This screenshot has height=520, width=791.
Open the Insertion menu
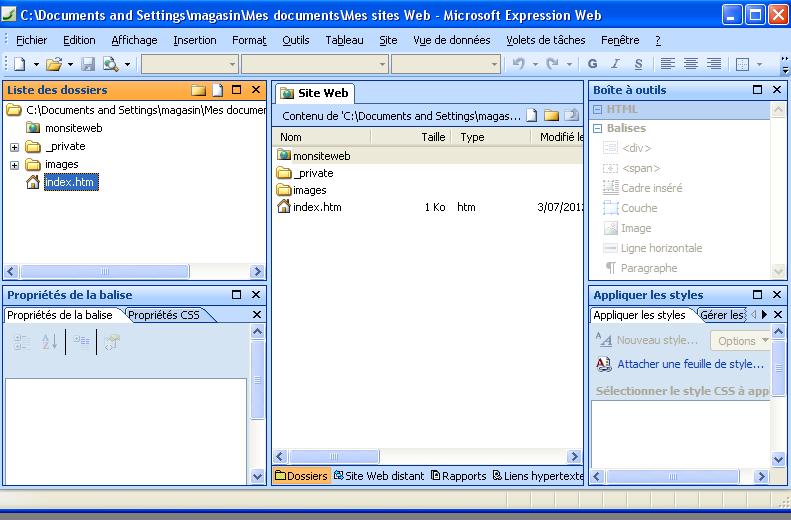[x=195, y=40]
